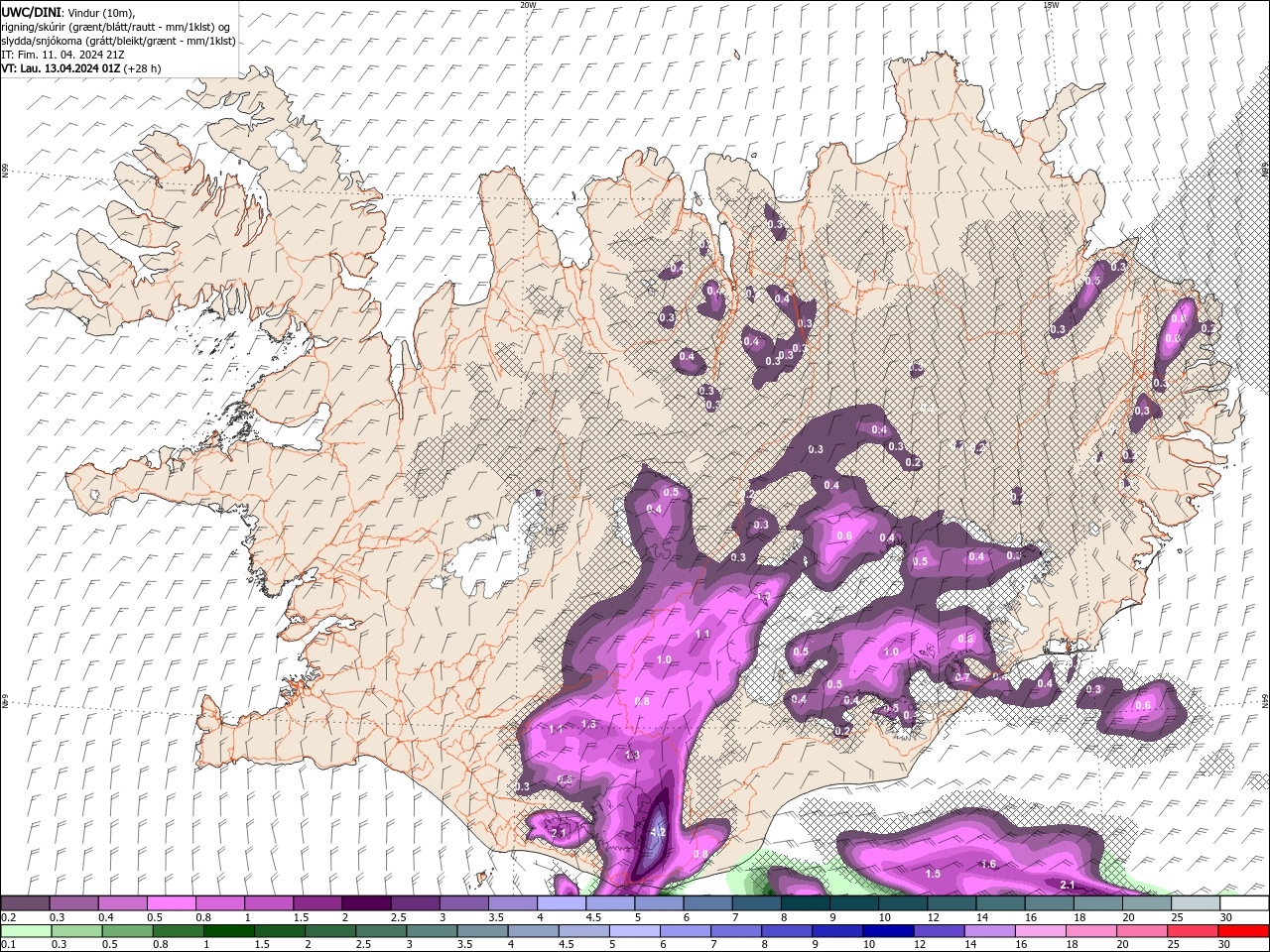Click the darkest green 1 mm rain scale swatch
This screenshot has width=1270, height=952.
pyautogui.click(x=228, y=931)
